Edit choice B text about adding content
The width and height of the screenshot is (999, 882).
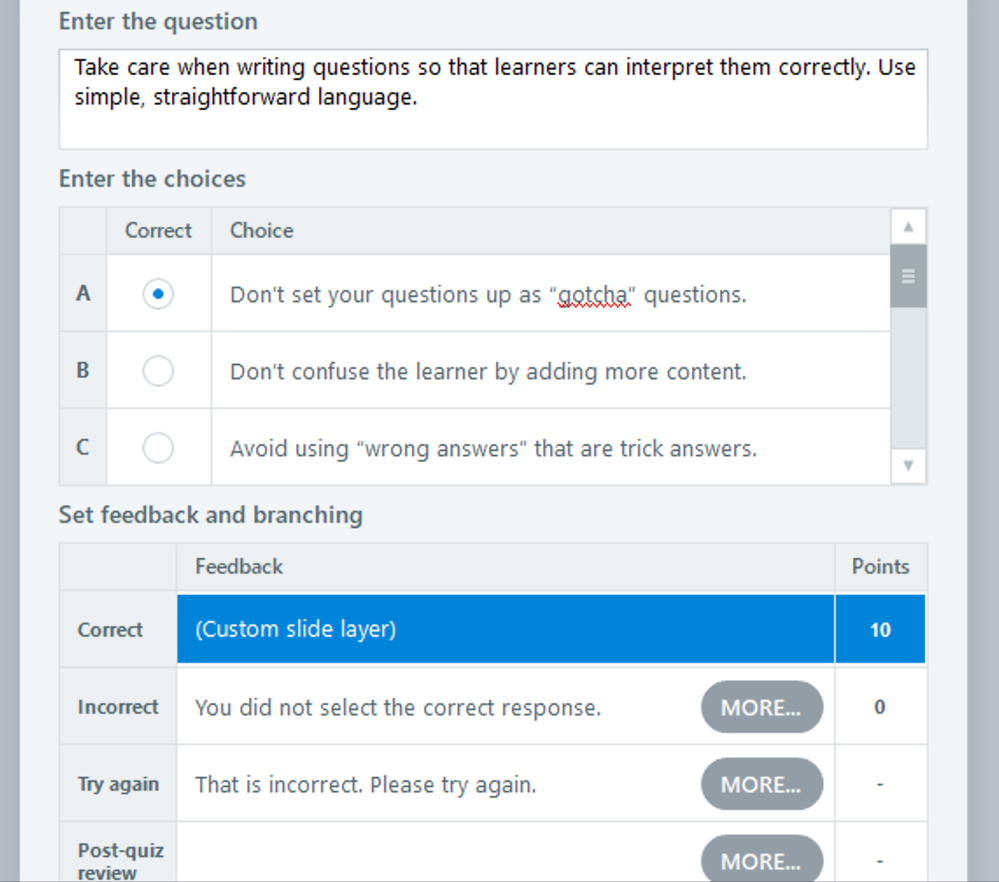coord(488,372)
